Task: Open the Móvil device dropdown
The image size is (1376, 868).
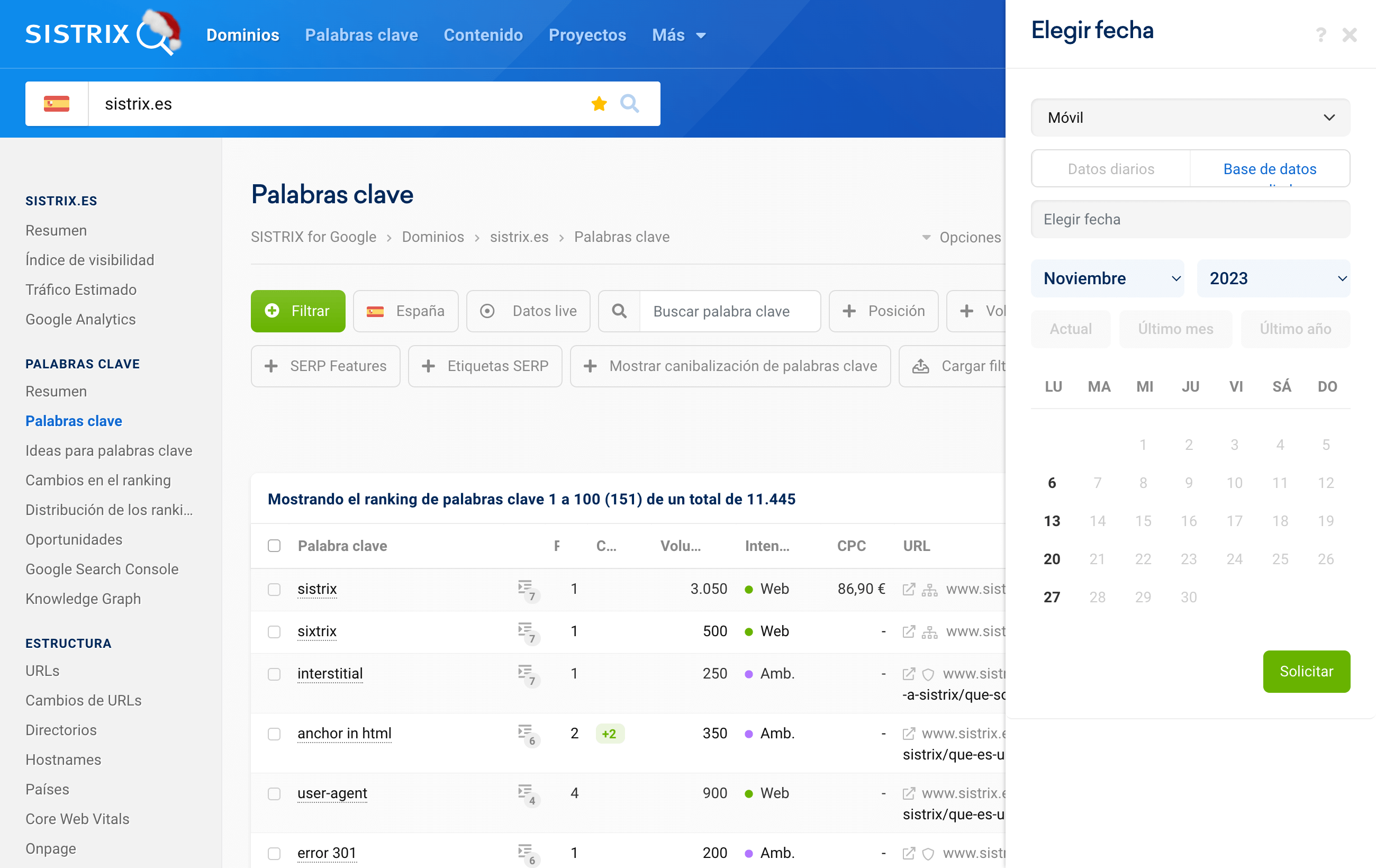Action: 1190,117
